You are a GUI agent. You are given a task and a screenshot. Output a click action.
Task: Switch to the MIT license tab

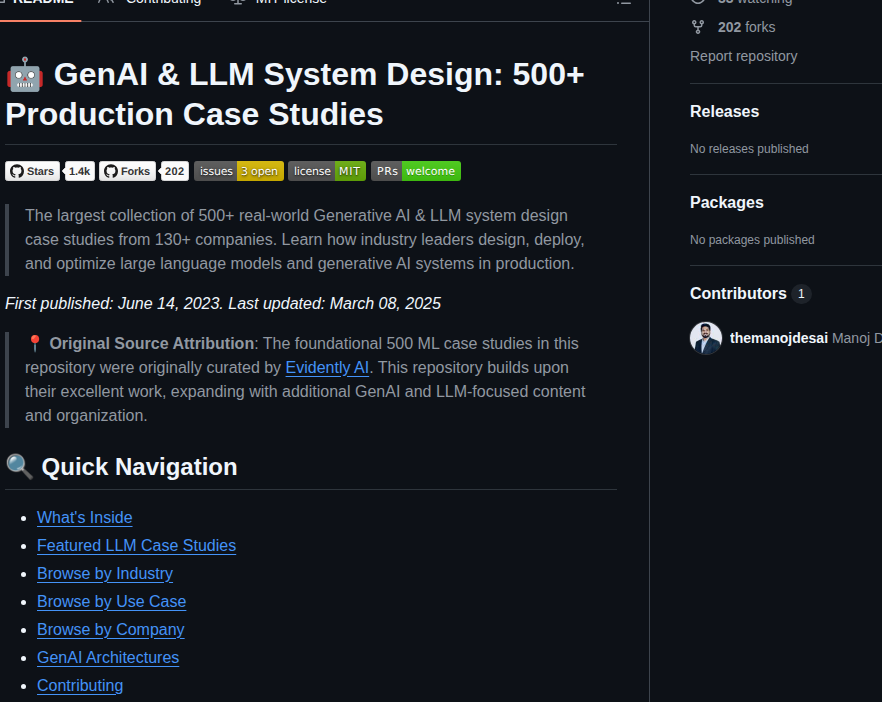coord(280,3)
